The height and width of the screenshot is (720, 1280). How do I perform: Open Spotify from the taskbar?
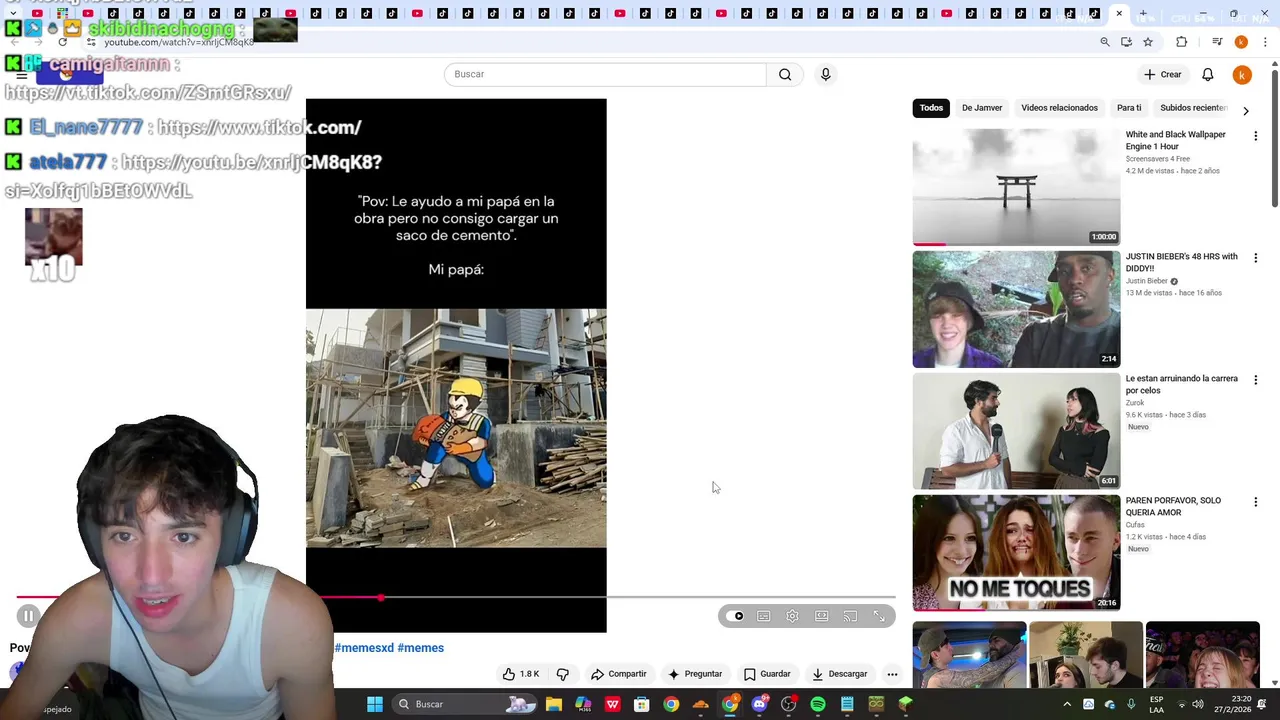point(817,704)
